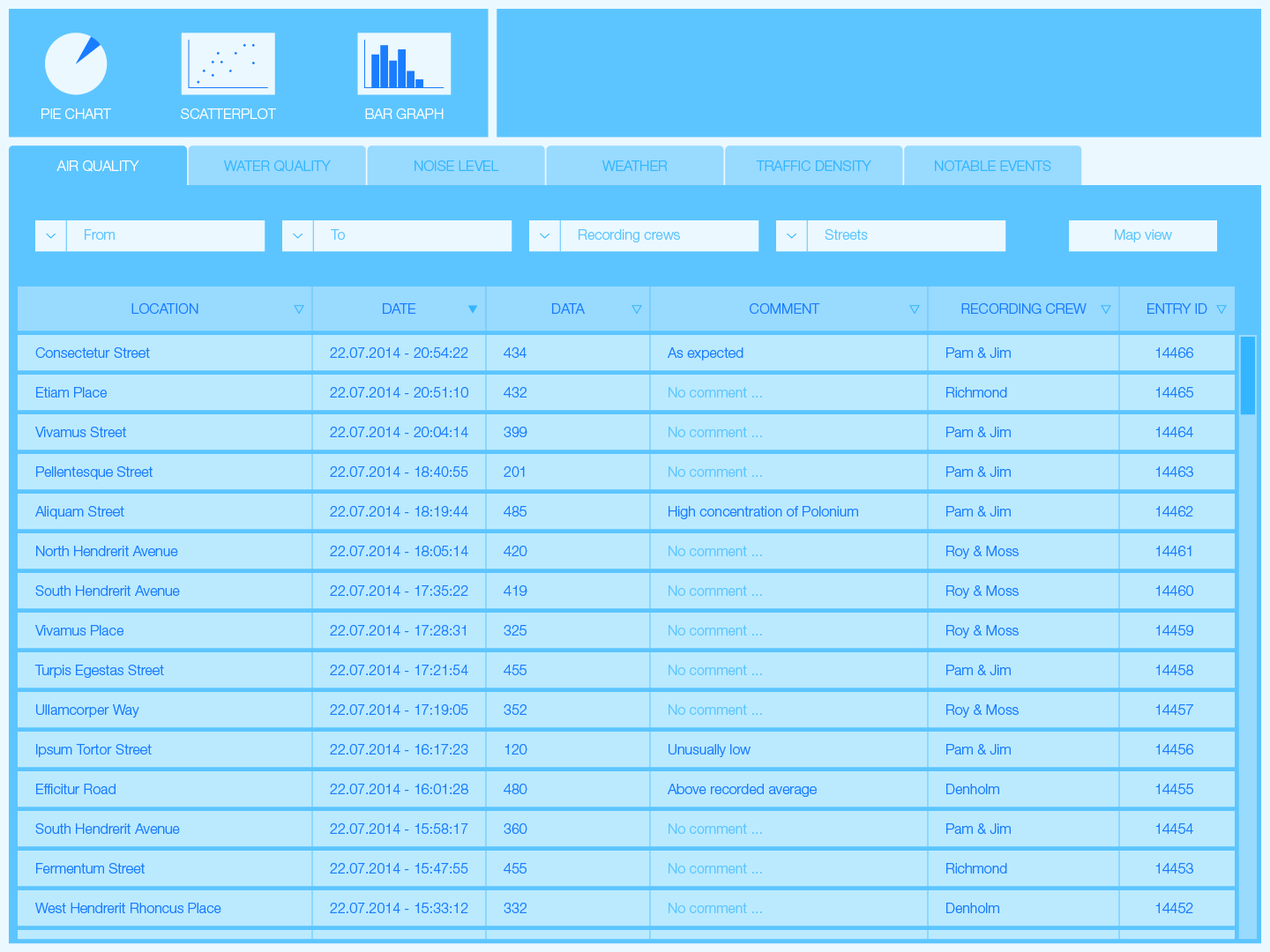This screenshot has height=952, width=1270.
Task: Click entry ID 14461
Action: (x=1174, y=552)
